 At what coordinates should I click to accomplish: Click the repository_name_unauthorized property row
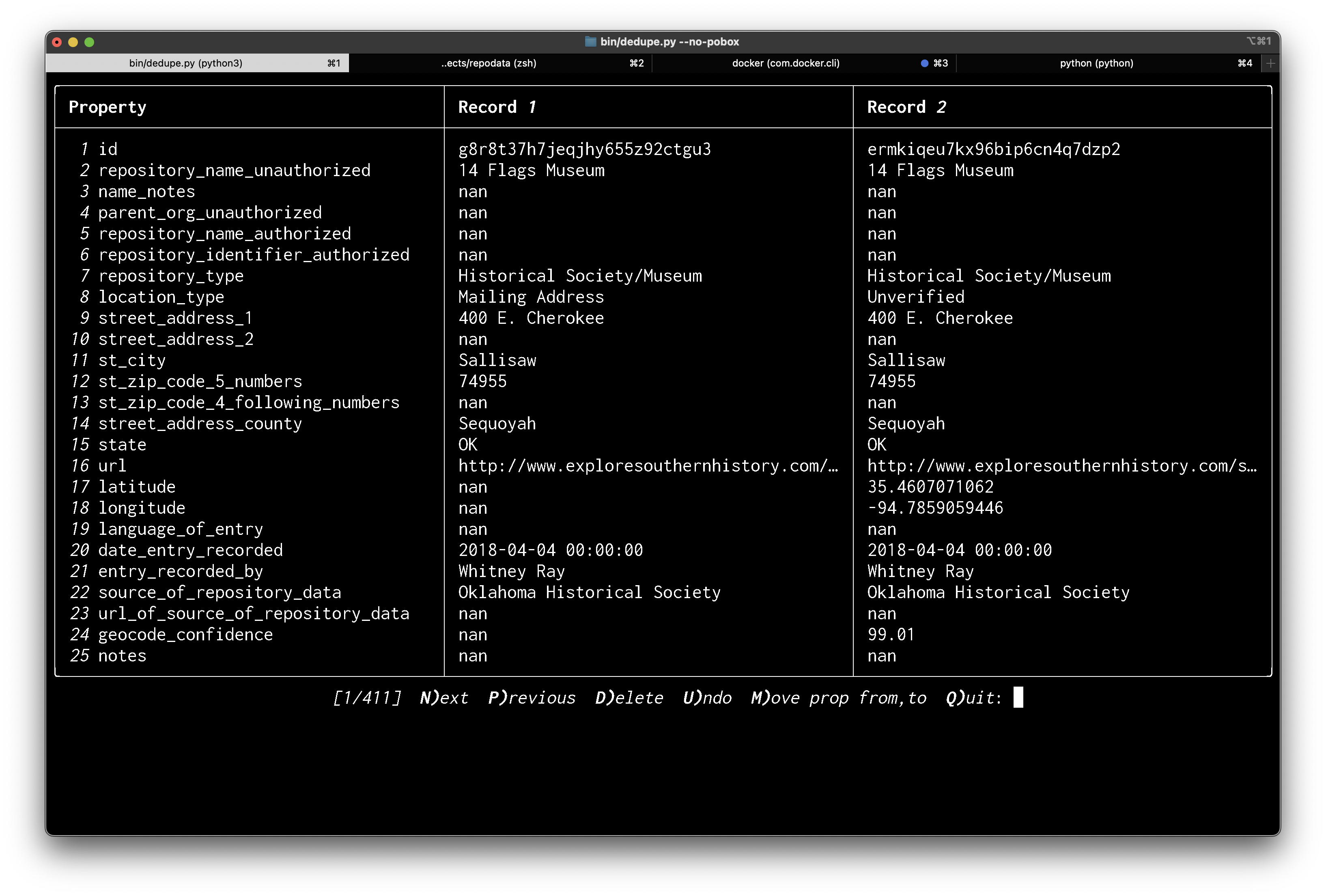pyautogui.click(x=234, y=171)
